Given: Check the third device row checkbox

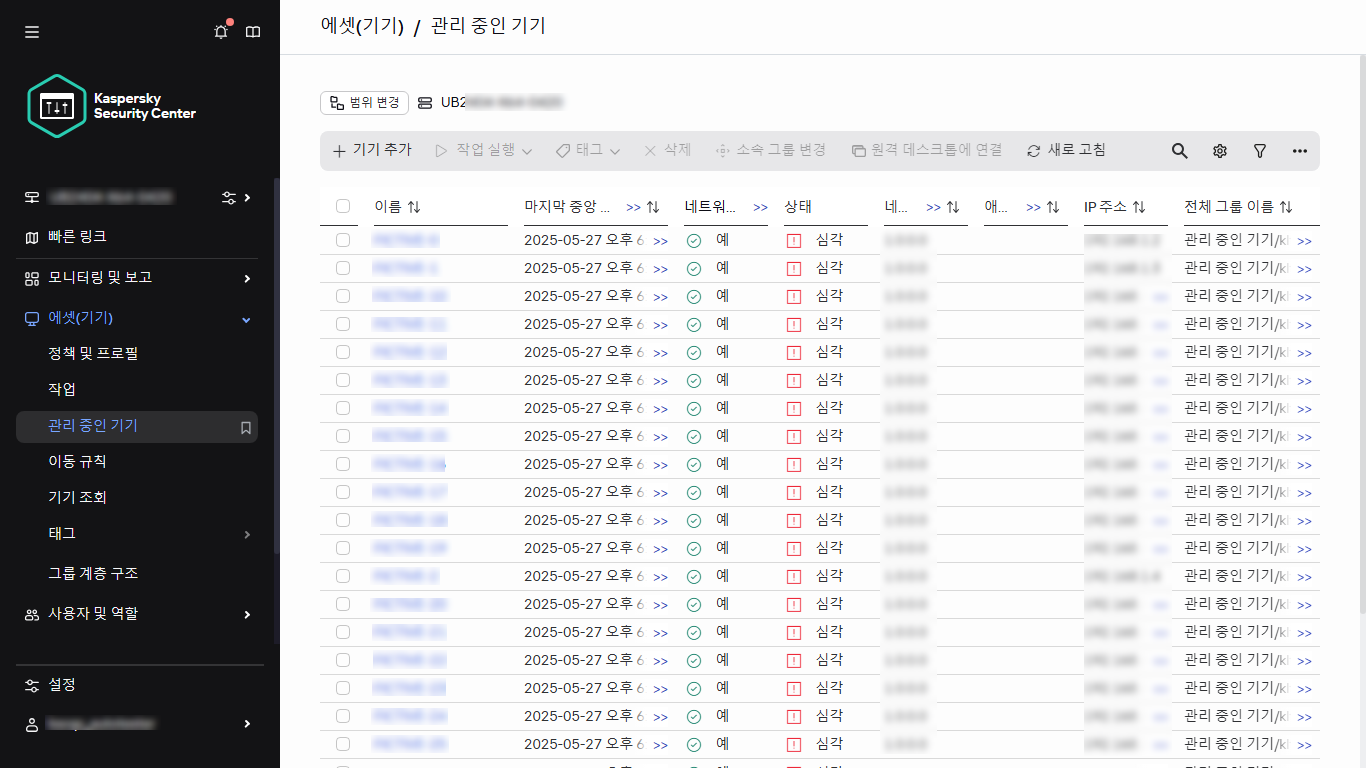Looking at the screenshot, I should [343, 296].
